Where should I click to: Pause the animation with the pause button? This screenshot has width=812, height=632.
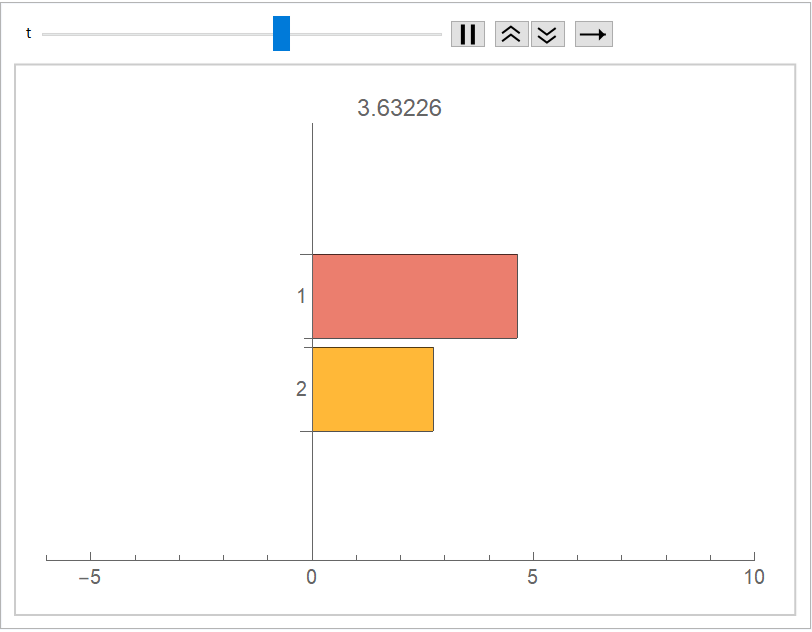[x=467, y=34]
